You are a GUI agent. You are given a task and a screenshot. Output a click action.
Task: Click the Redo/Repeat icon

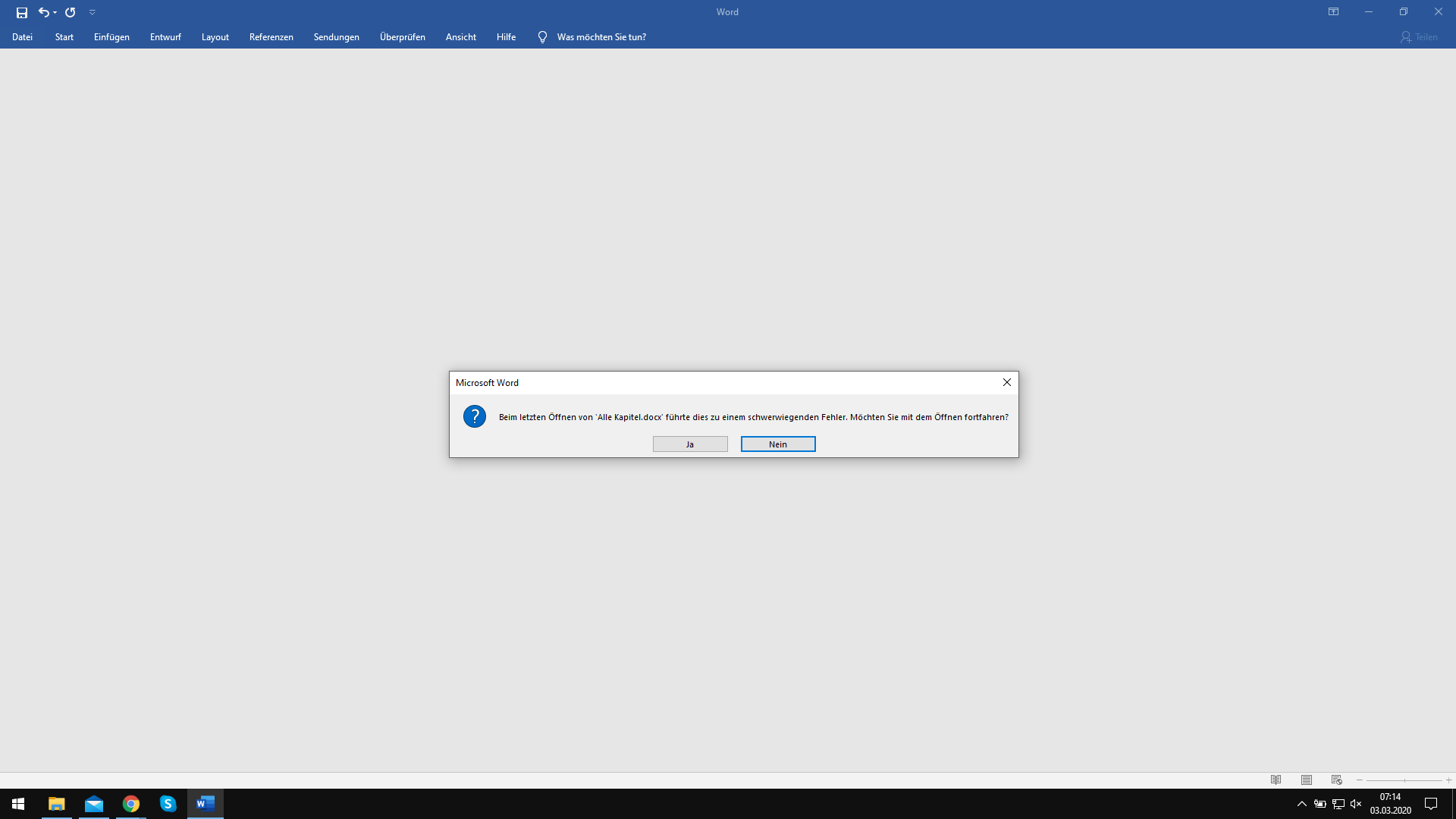[x=71, y=12]
